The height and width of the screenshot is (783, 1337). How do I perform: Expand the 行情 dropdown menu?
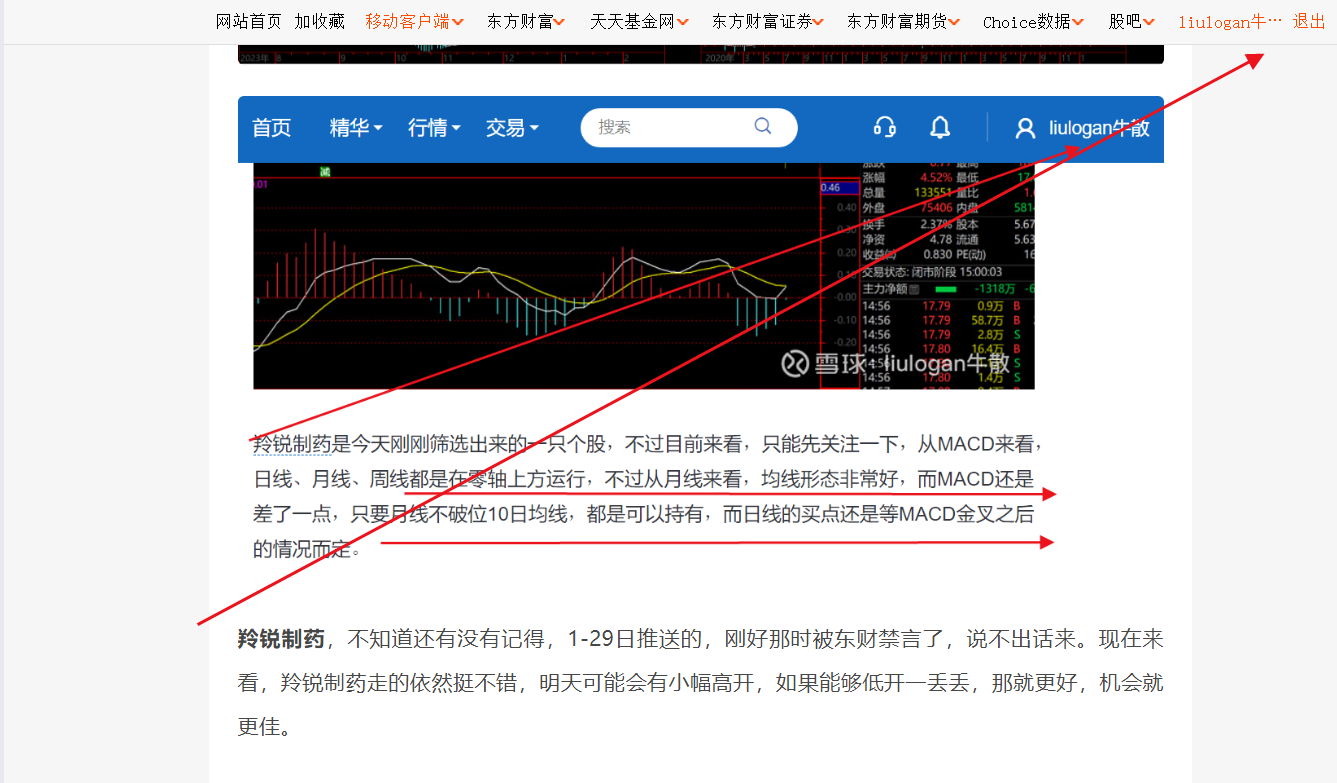[x=434, y=128]
